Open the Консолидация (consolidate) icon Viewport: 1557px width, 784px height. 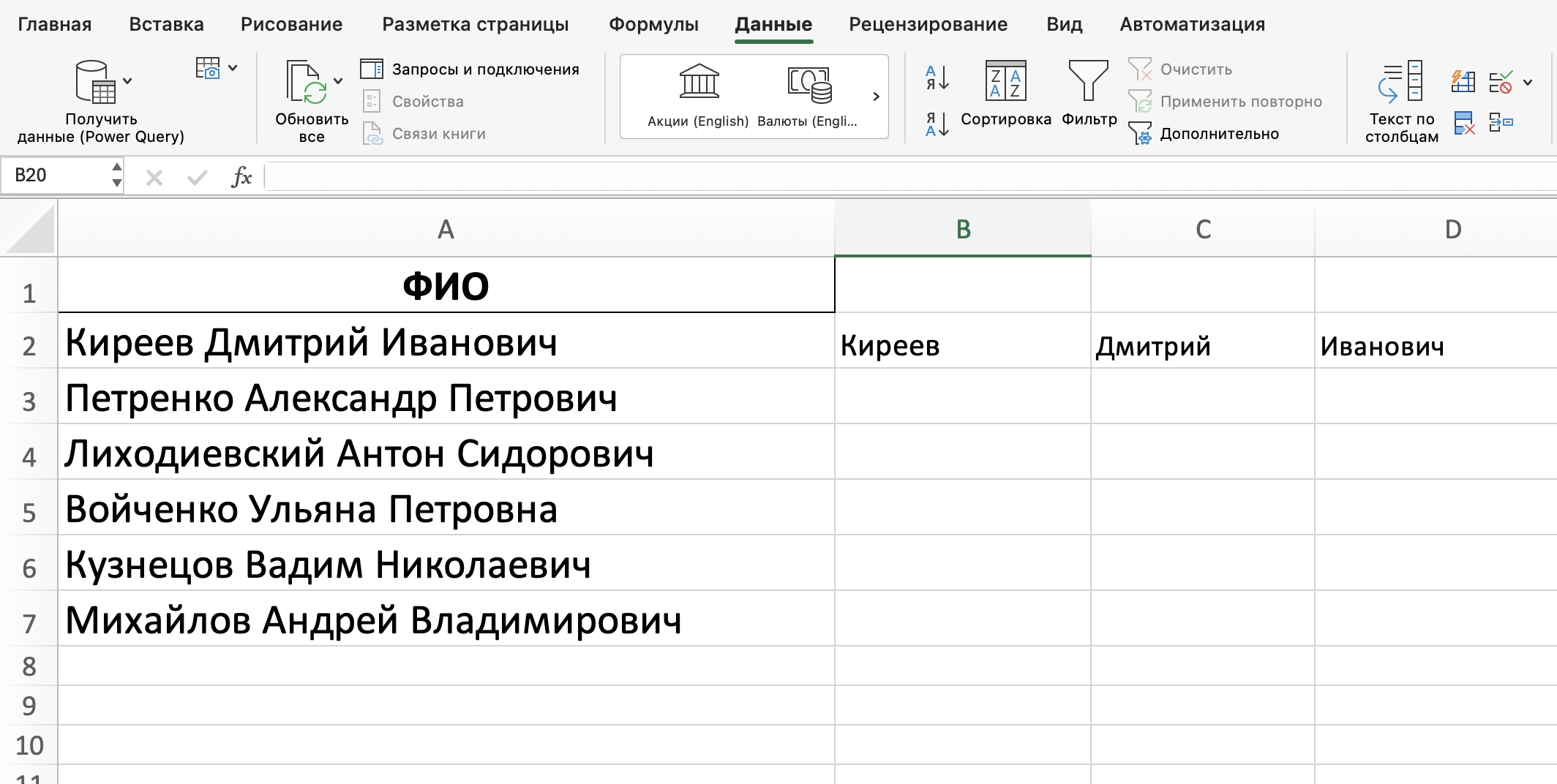(1503, 123)
